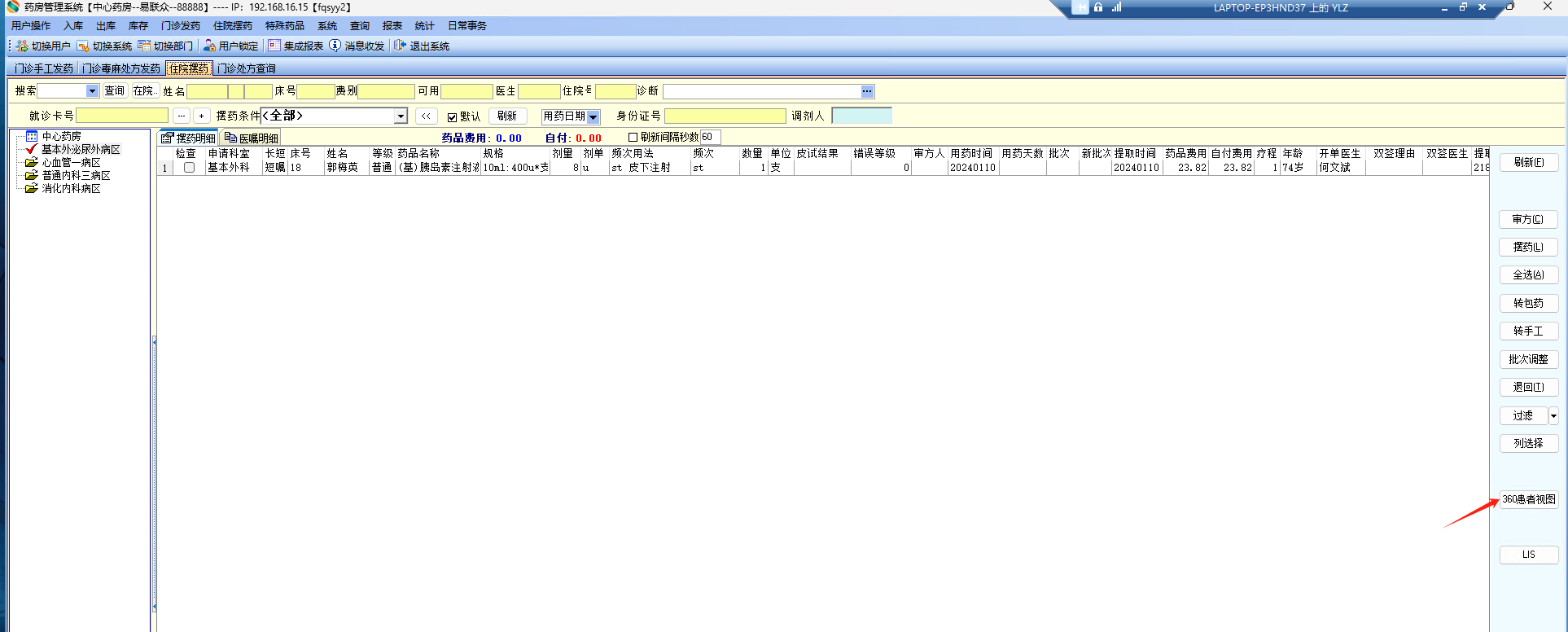
Task: Open the 日常事务 menu
Action: point(467,26)
